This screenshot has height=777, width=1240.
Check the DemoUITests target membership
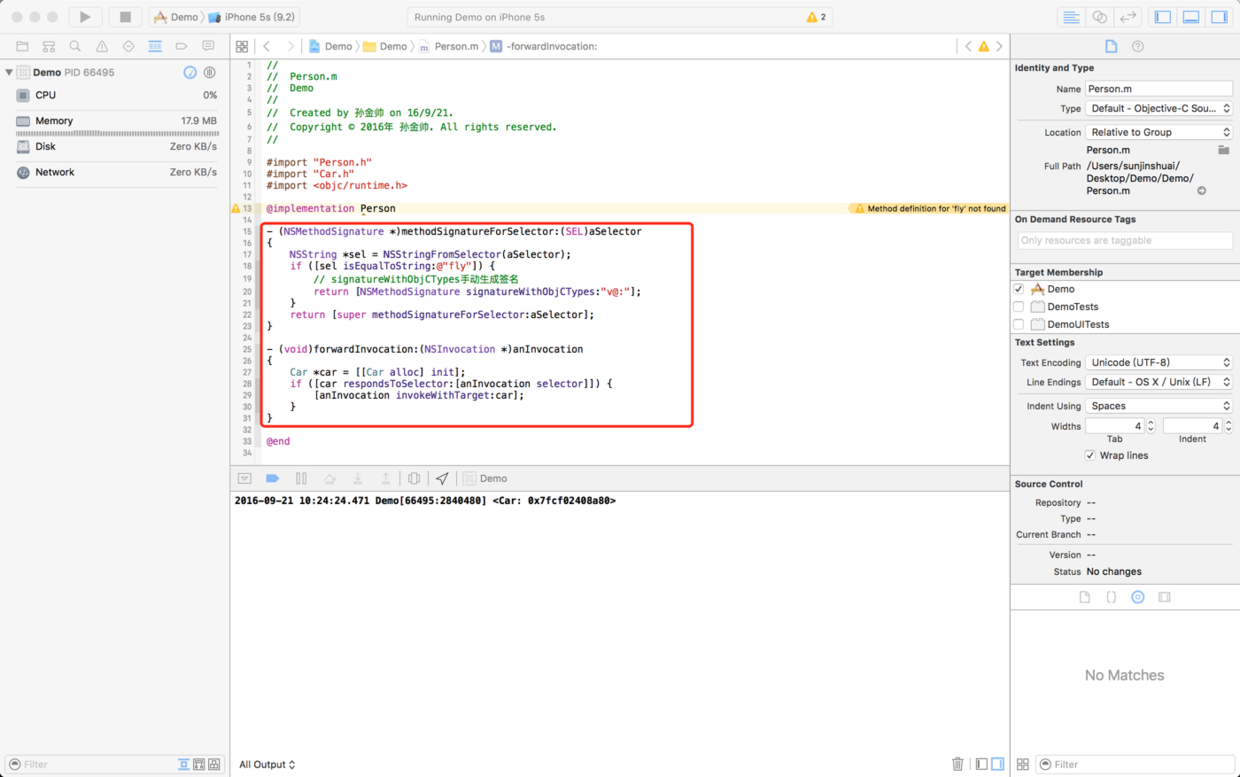1019,324
